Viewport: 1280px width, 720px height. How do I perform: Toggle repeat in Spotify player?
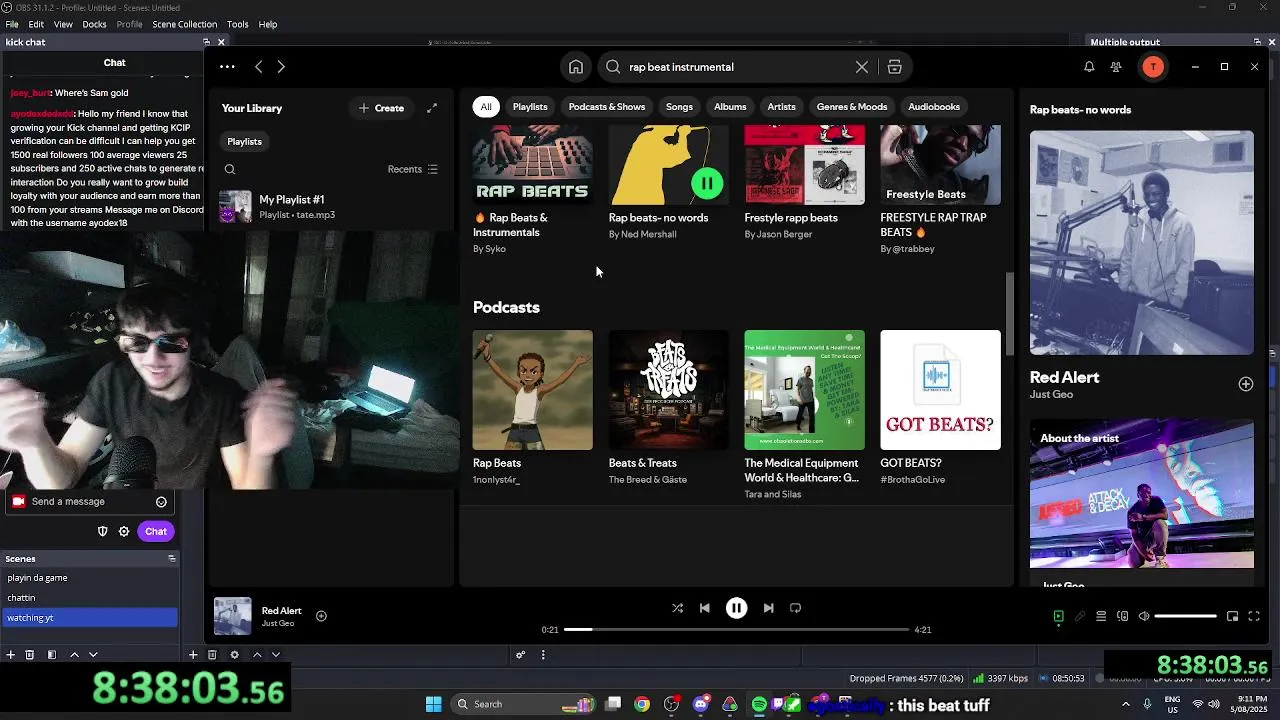point(796,608)
